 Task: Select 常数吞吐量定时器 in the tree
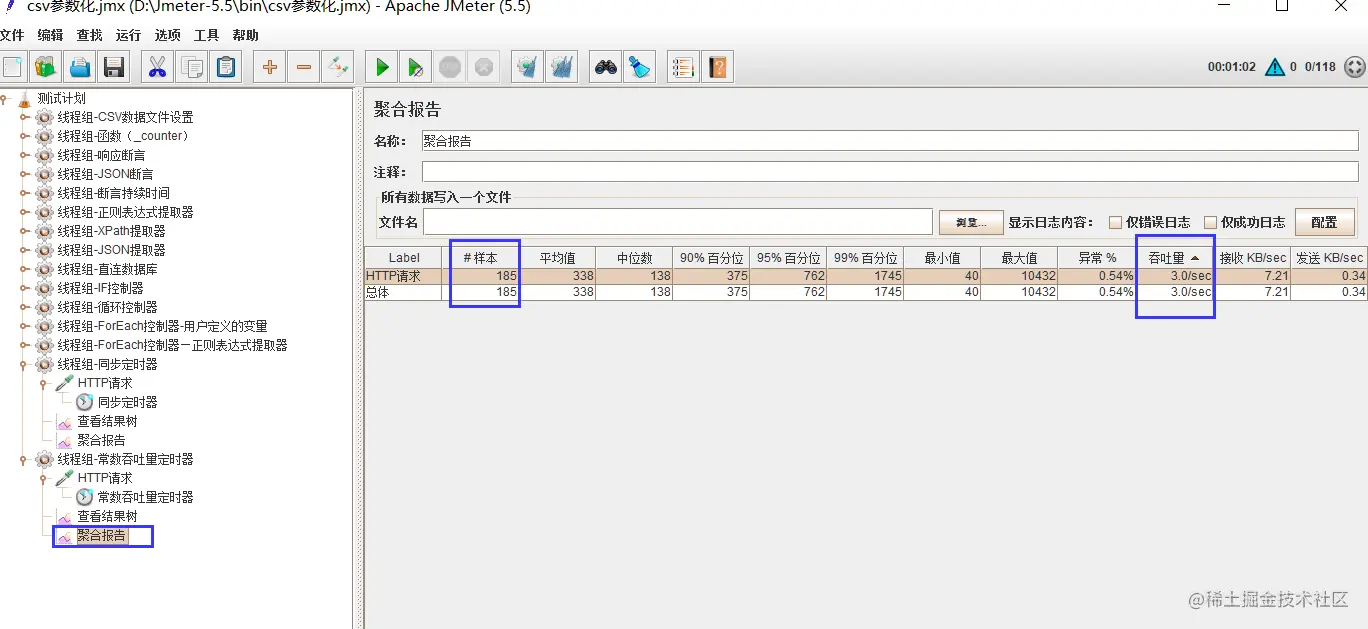coord(145,497)
